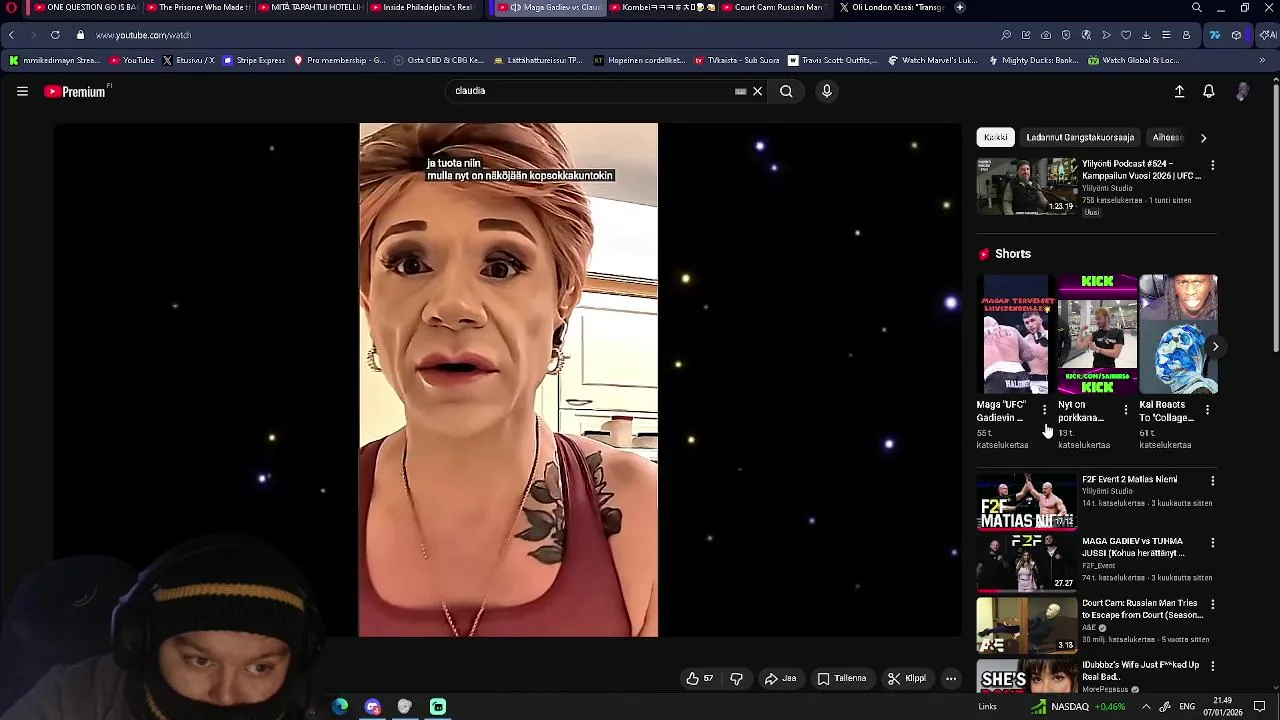Show next Shorts with the chevron arrow
Viewport: 1280px width, 720px height.
tap(1215, 347)
